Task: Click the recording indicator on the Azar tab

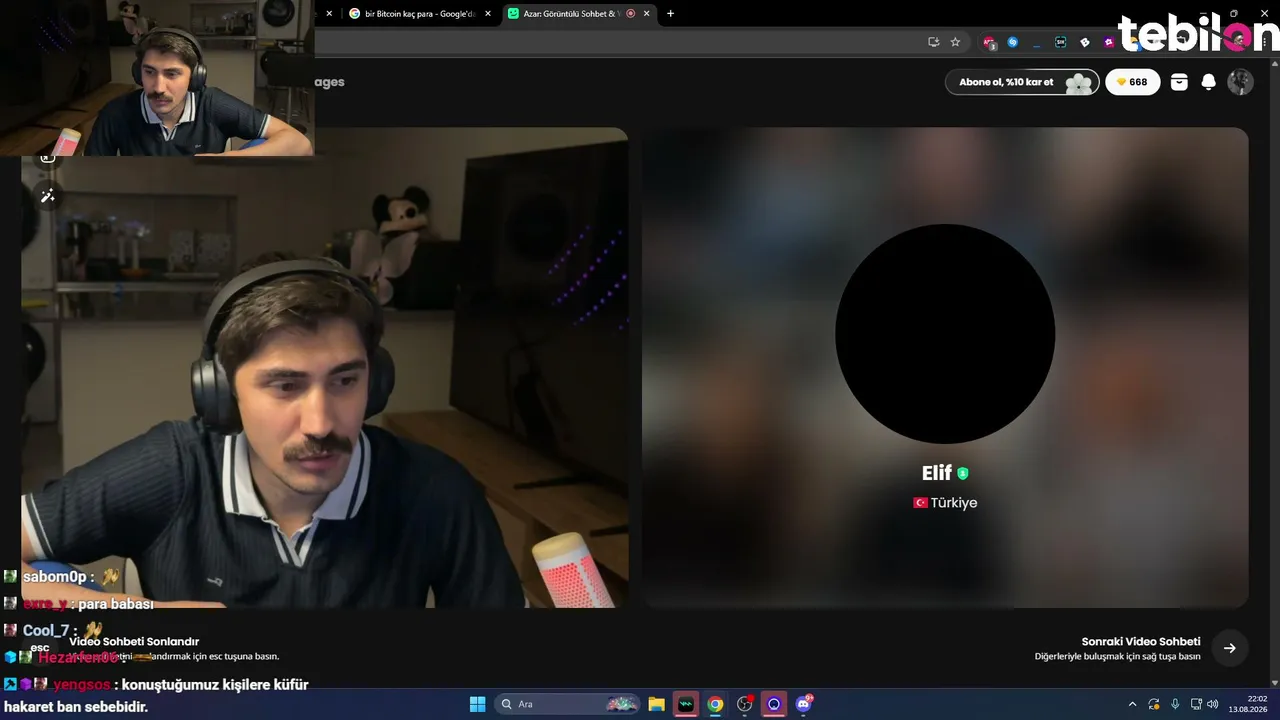Action: (x=630, y=14)
